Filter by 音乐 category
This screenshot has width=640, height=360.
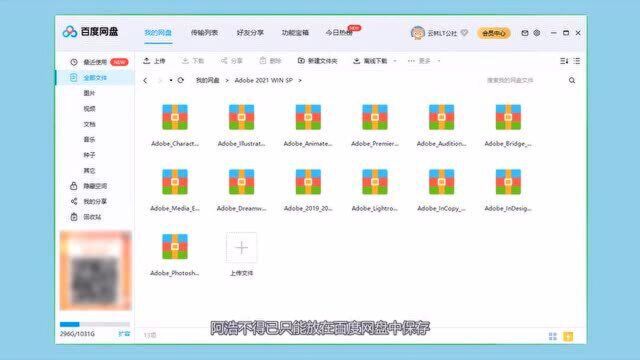(x=89, y=140)
